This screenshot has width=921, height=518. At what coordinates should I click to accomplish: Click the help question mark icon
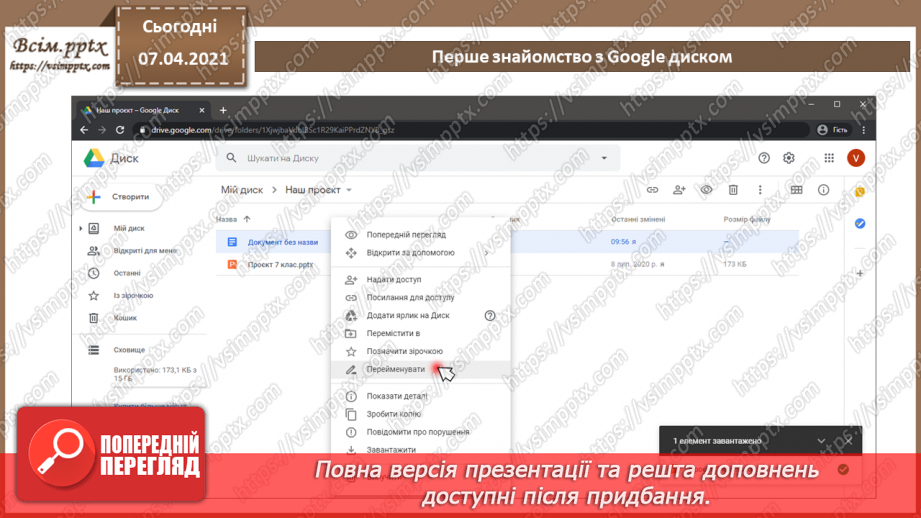pyautogui.click(x=764, y=158)
